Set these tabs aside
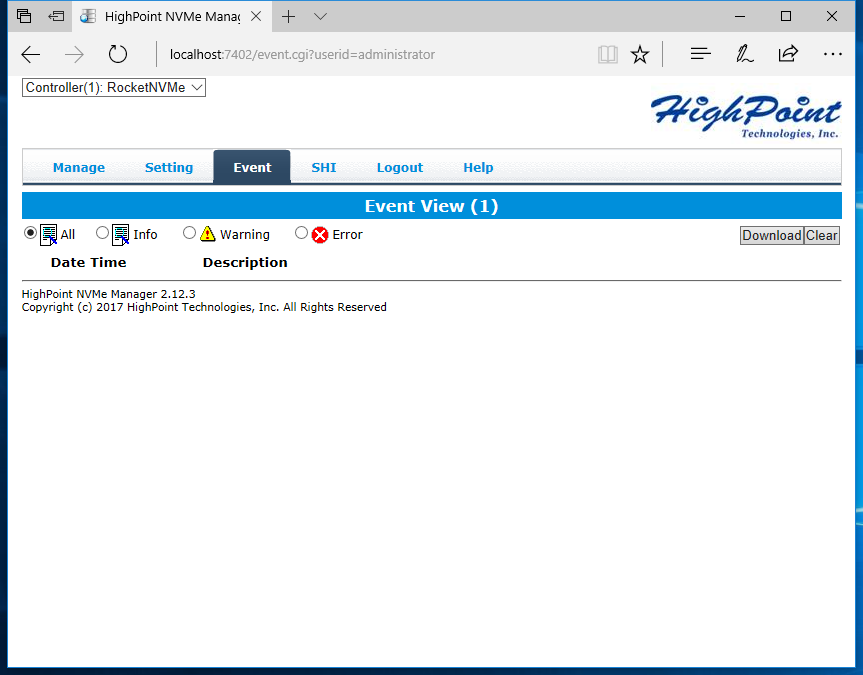863x675 pixels. click(x=56, y=16)
